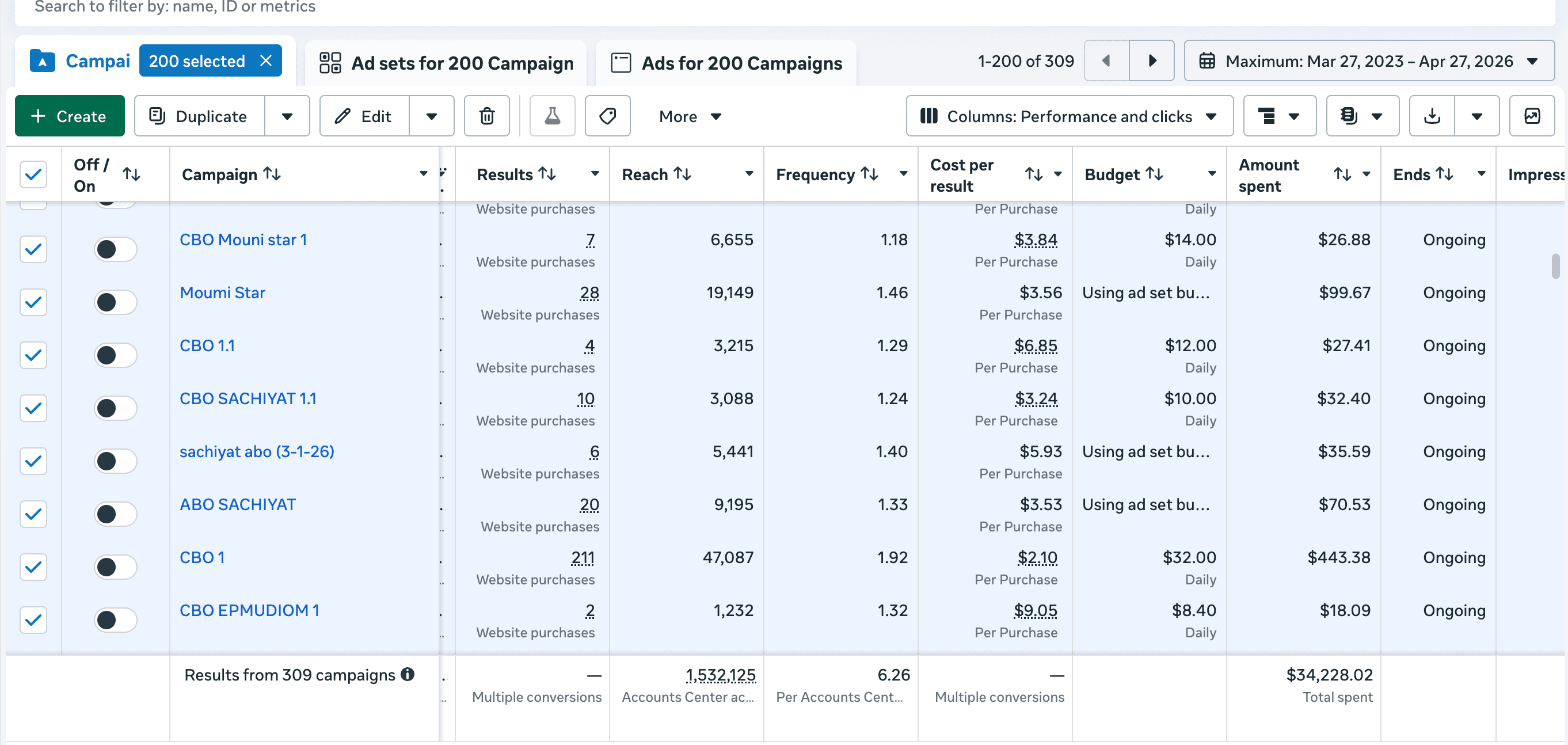
Task: Switch to the Ads for 200 Campaigns tab
Action: pyautogui.click(x=726, y=62)
